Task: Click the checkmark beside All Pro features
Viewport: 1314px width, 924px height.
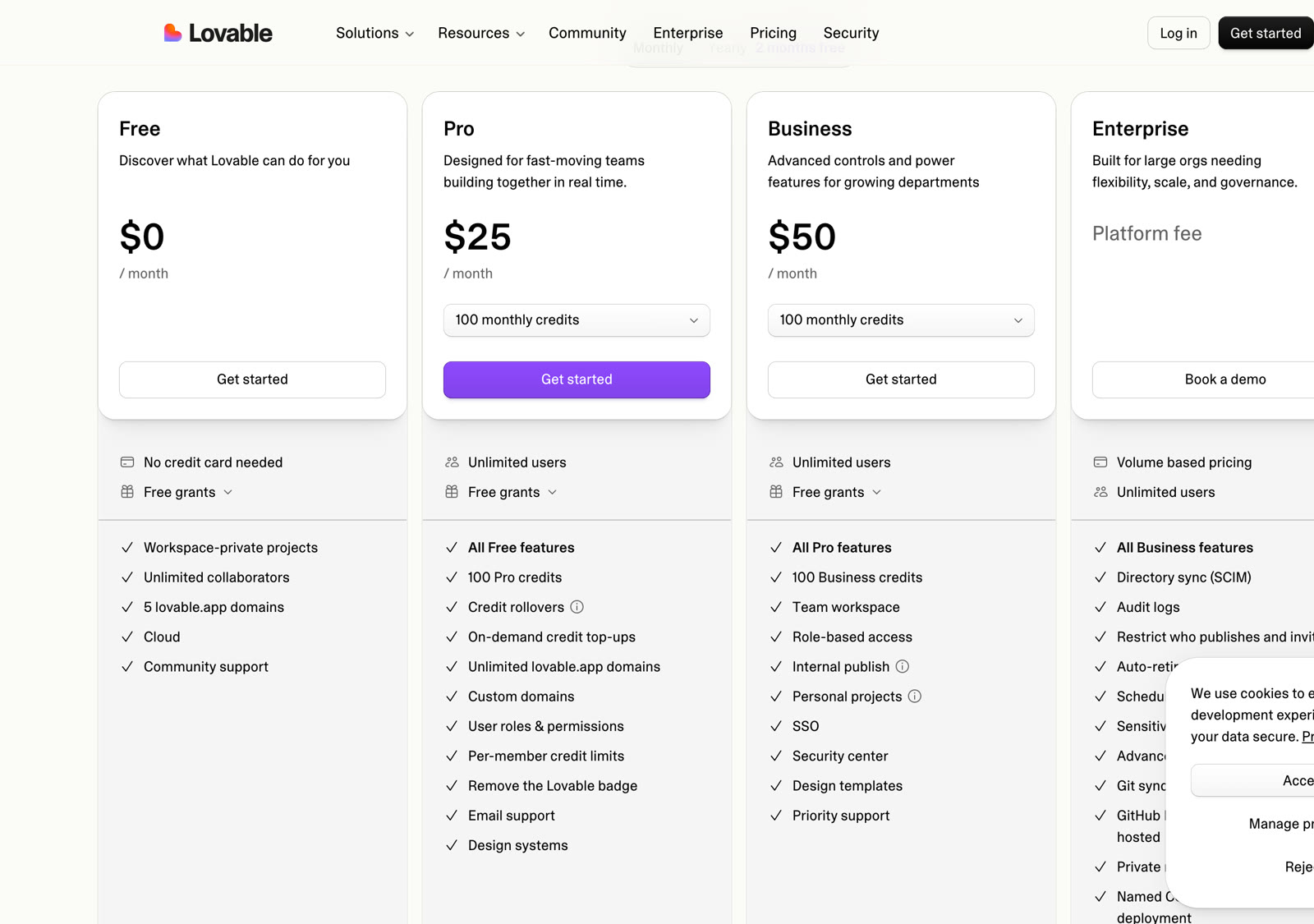Action: tap(776, 548)
